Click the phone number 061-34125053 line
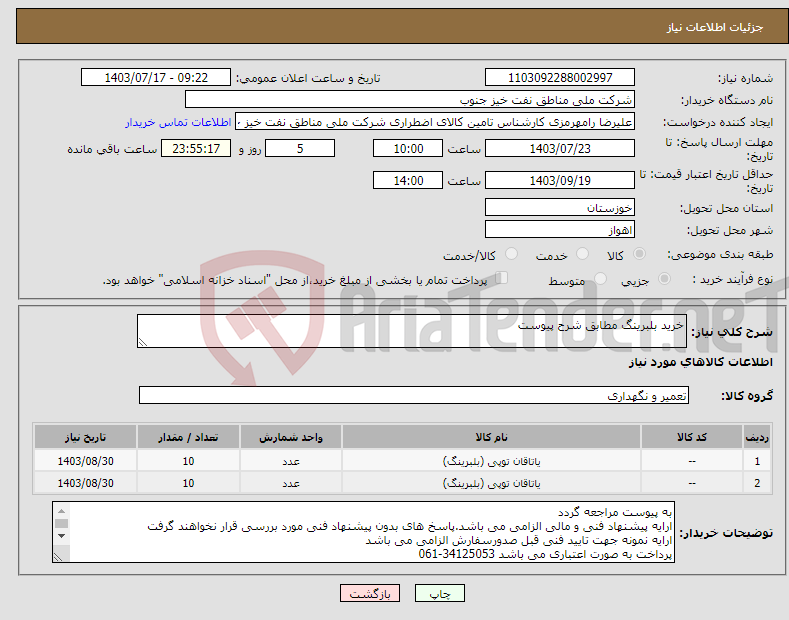This screenshot has height=620, width=789. (x=545, y=554)
